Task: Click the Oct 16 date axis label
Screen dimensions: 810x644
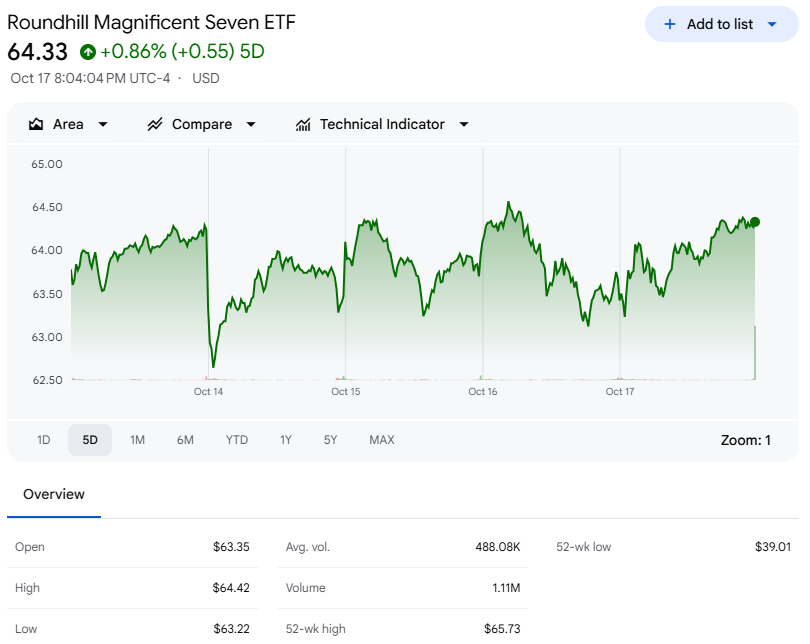Action: [482, 391]
